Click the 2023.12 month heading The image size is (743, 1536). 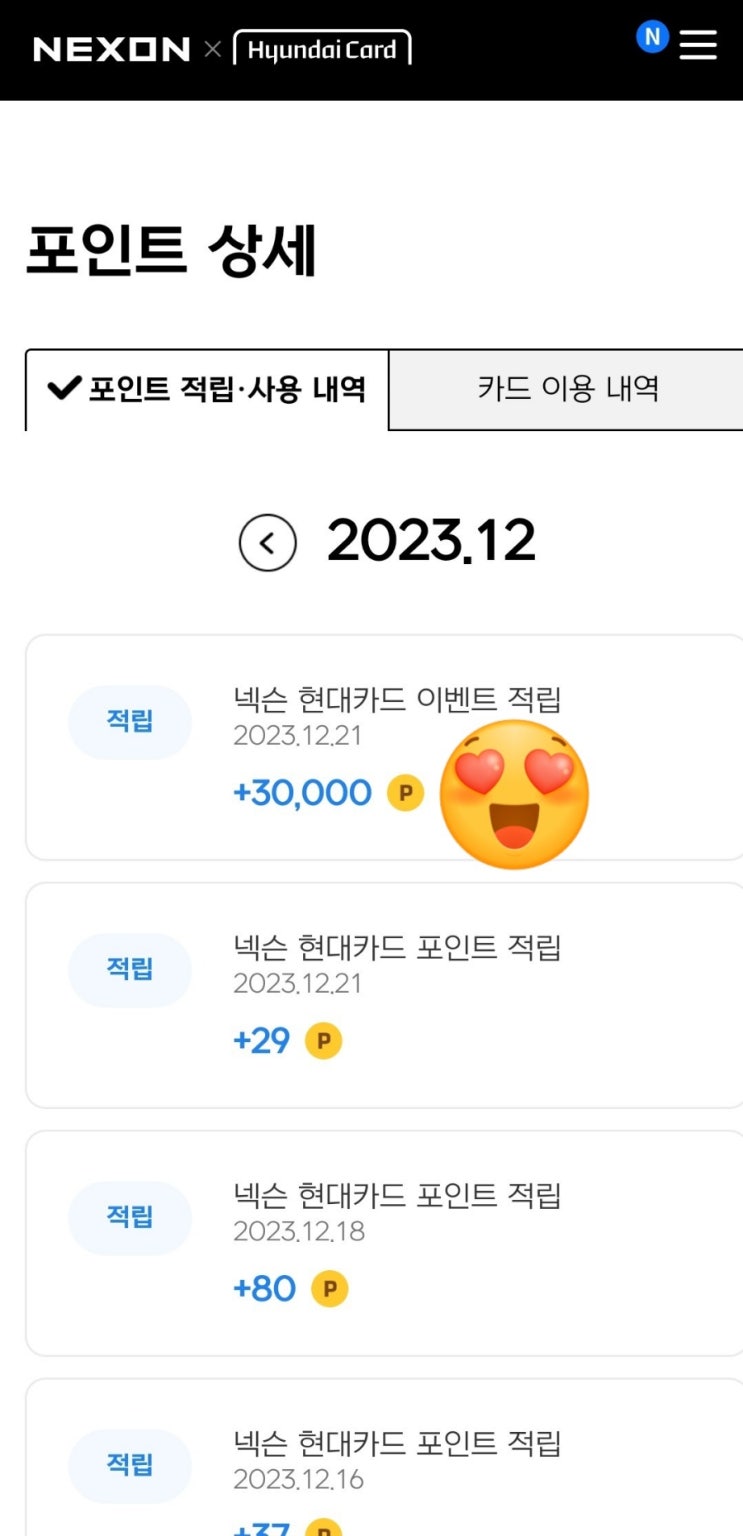431,543
